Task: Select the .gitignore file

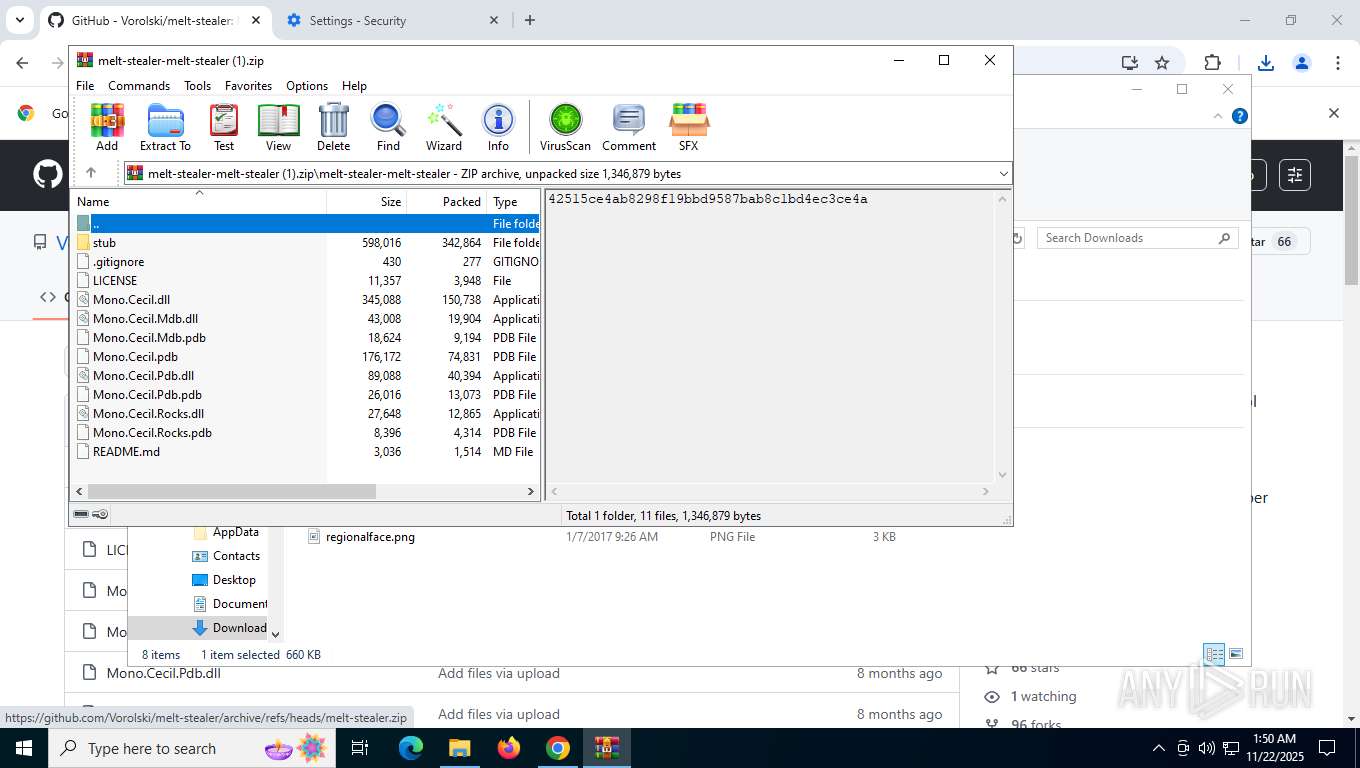Action: point(307,262)
